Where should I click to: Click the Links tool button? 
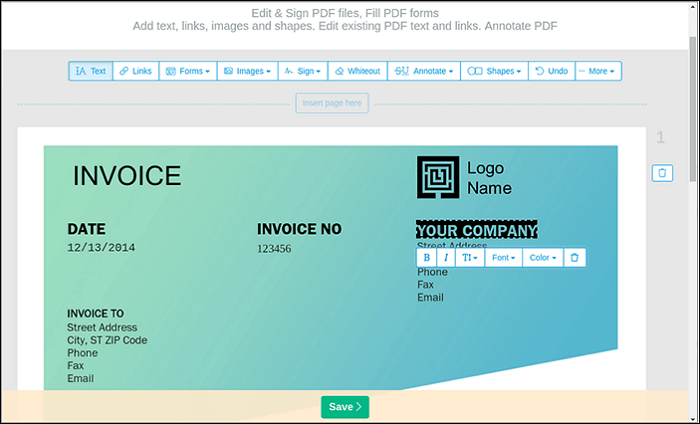point(136,71)
